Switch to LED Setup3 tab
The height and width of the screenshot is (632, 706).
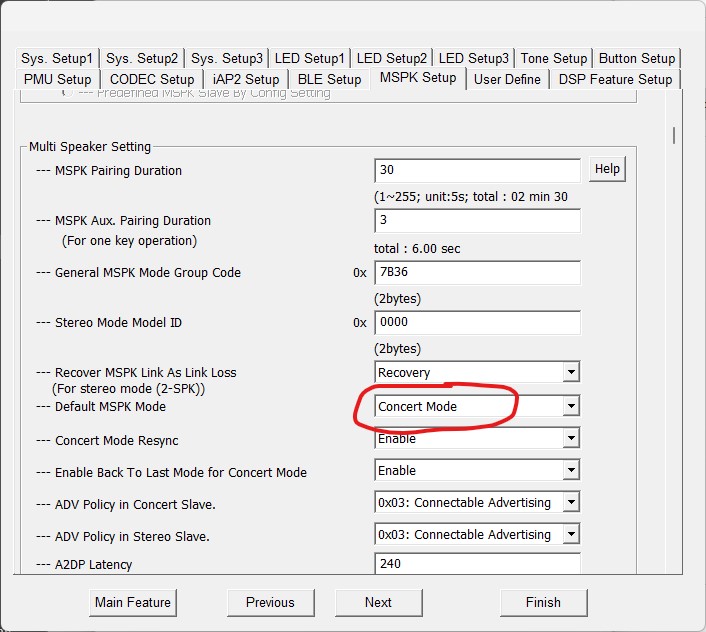474,59
